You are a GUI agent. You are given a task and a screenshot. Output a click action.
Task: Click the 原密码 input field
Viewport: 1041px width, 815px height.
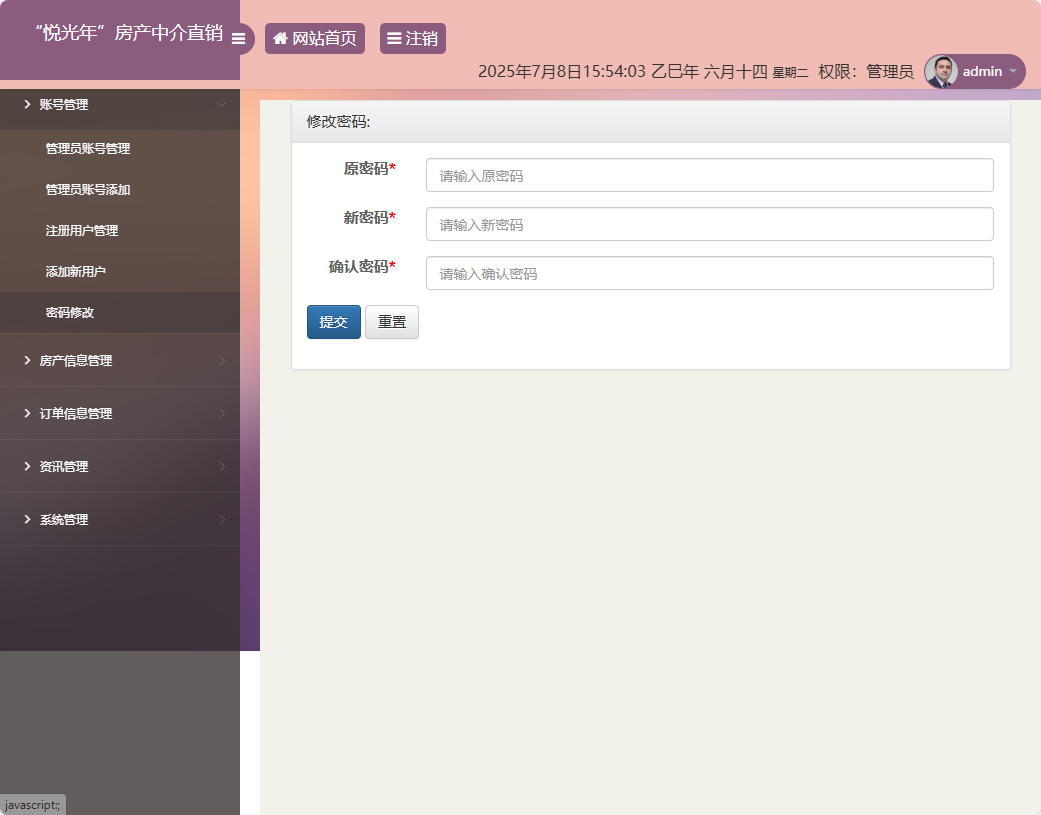coord(709,175)
